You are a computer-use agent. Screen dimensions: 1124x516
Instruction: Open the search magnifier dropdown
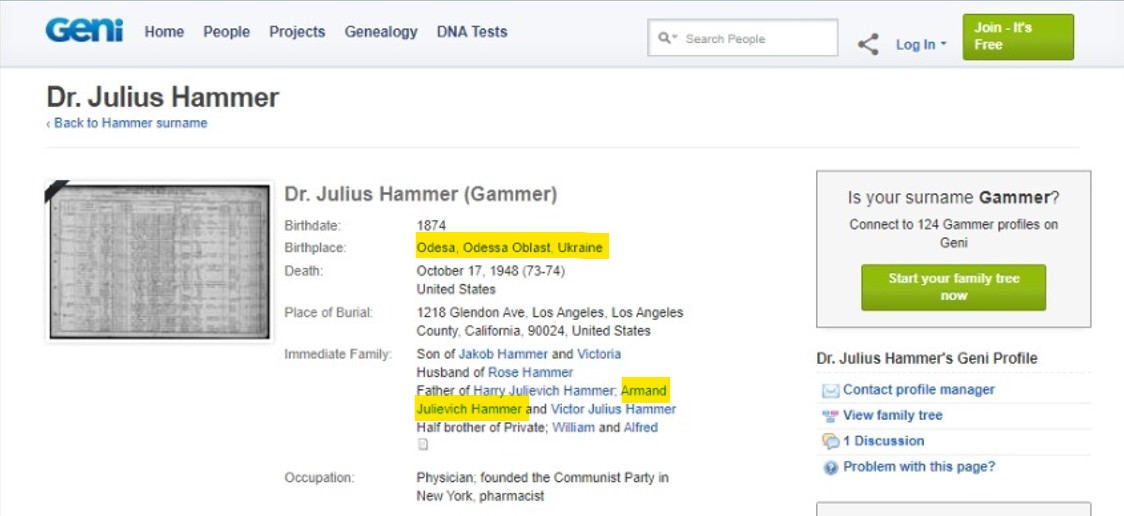pos(668,38)
